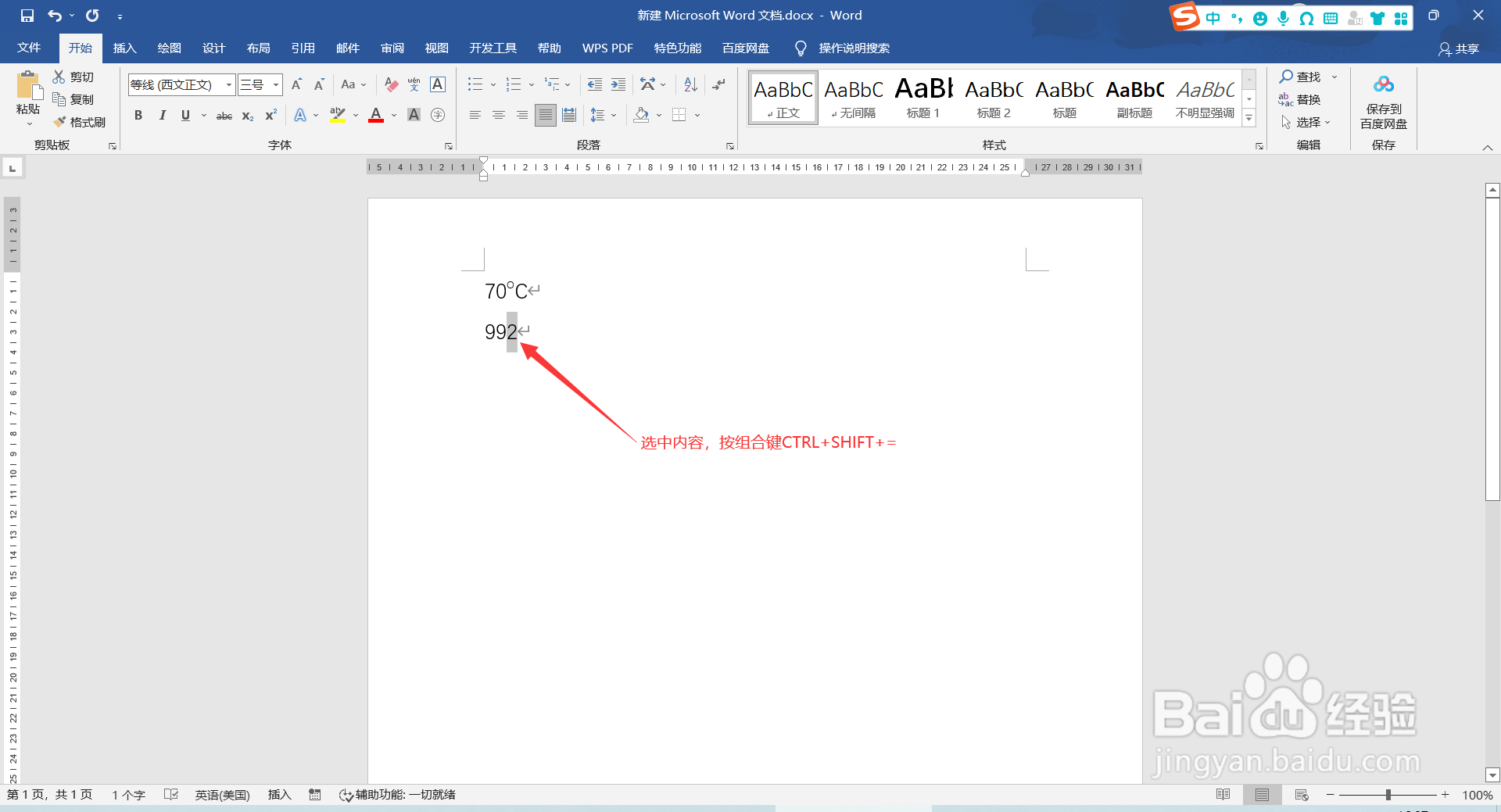Cut selection with 剪切
Screen dimensions: 1501x812
[x=73, y=77]
